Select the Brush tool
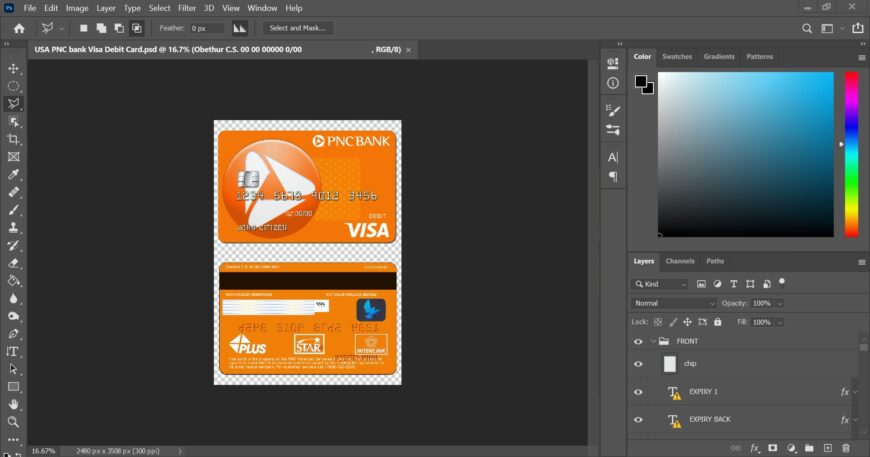The height and width of the screenshot is (457, 870). click(13, 210)
